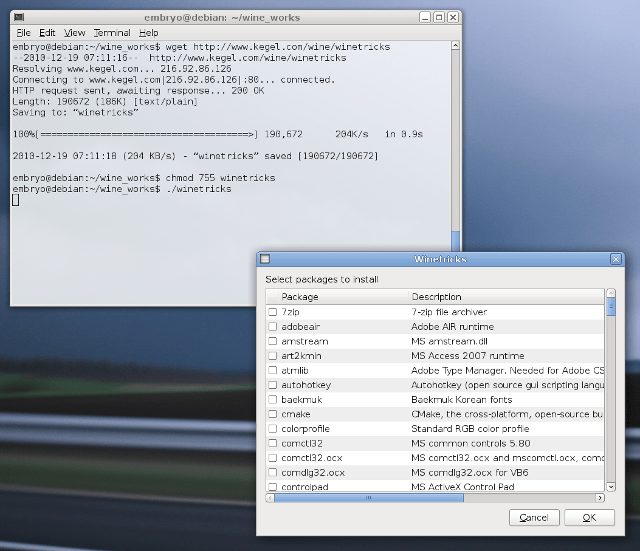640x551 pixels.
Task: Click the 'Select packages to install' label
Action: tap(322, 279)
